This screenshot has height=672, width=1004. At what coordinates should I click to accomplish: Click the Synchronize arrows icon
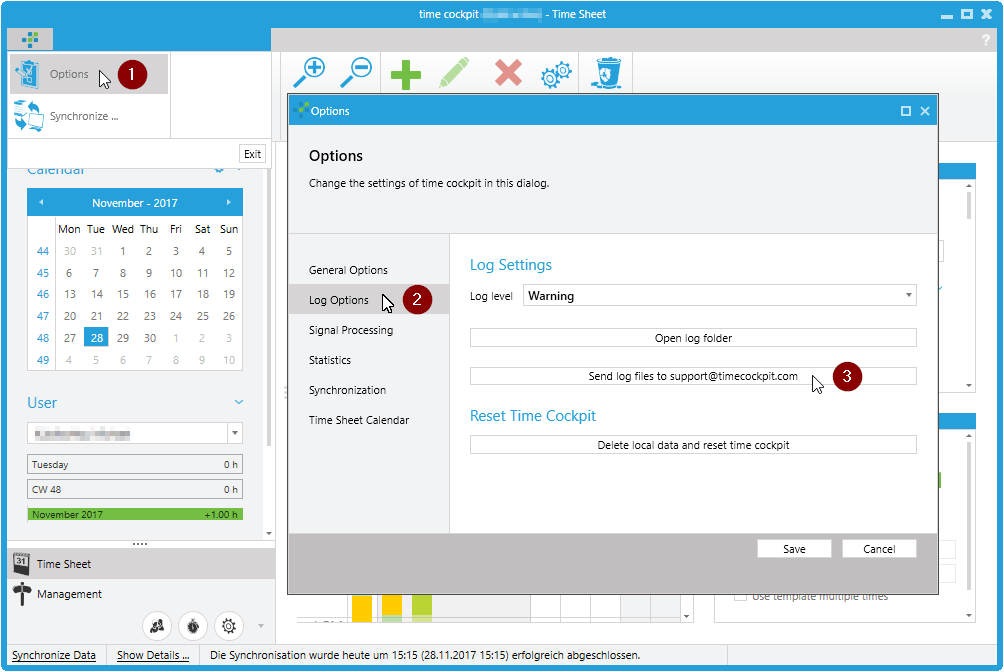(x=28, y=116)
